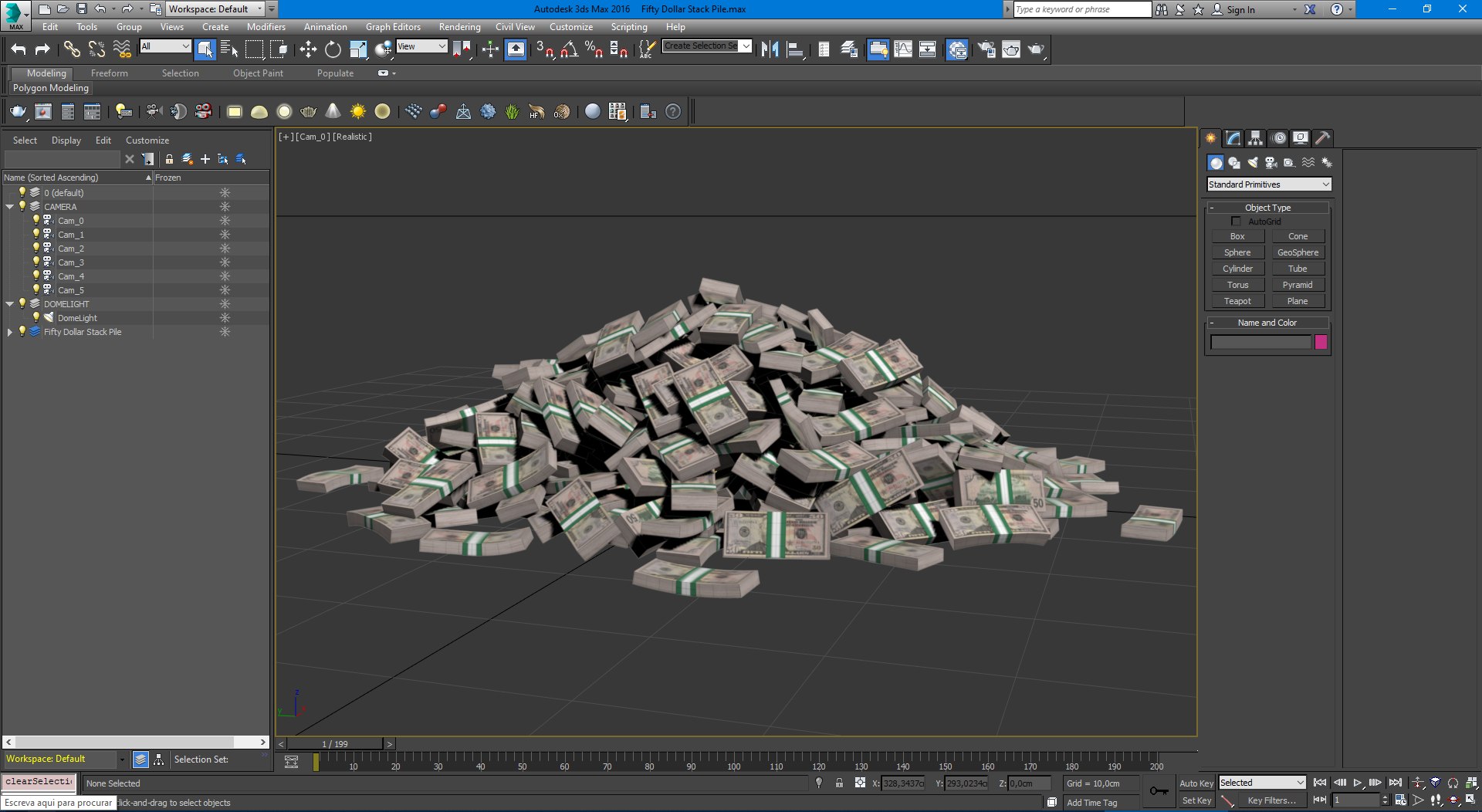Select the Lights category icon
The width and height of the screenshot is (1482, 812).
(1253, 163)
